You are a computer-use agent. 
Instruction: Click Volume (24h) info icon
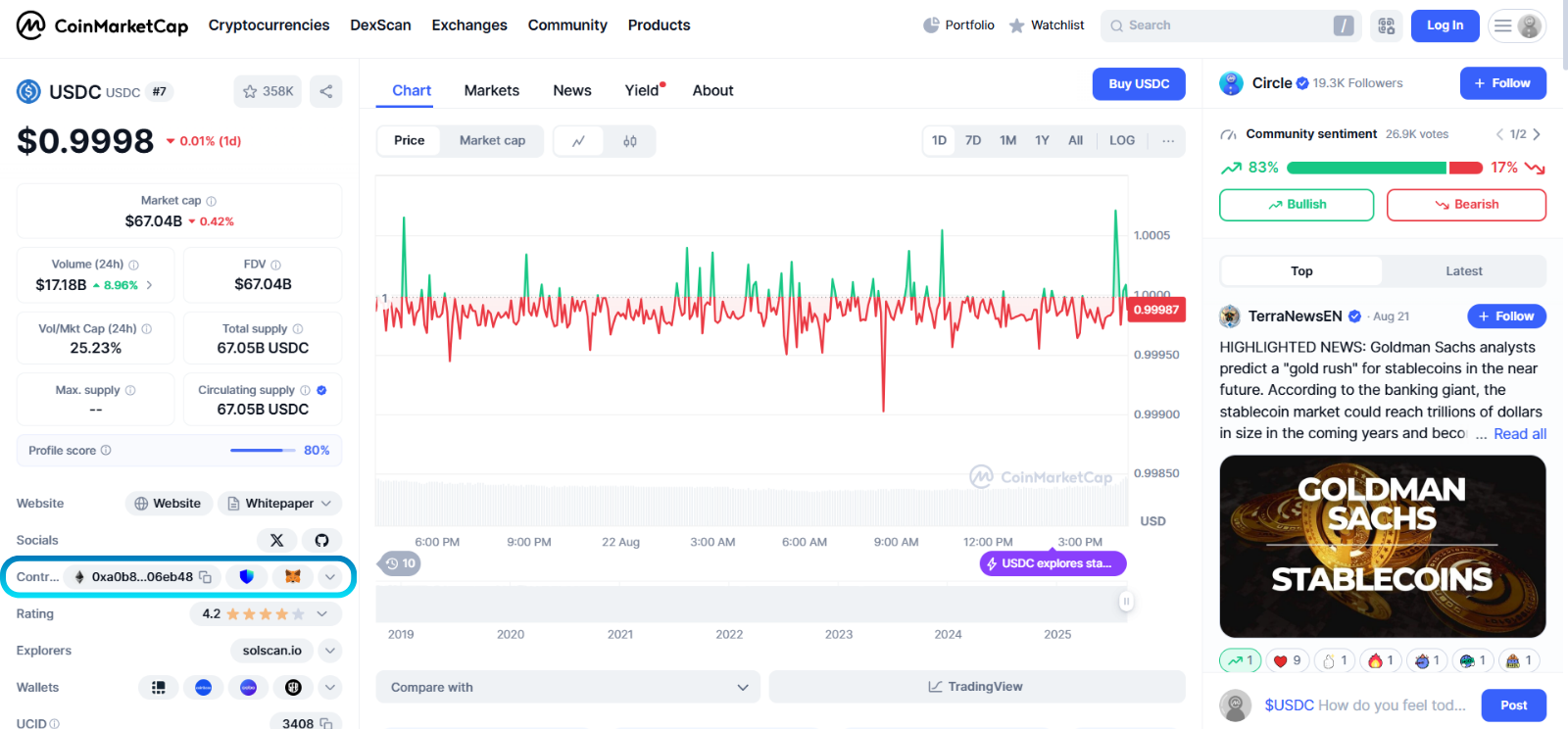[x=134, y=265]
